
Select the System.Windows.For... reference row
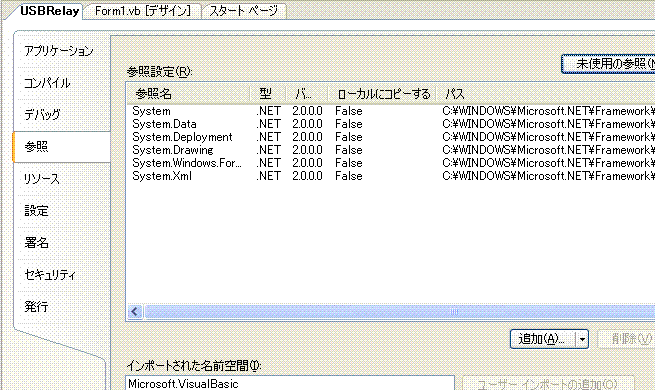click(x=391, y=163)
